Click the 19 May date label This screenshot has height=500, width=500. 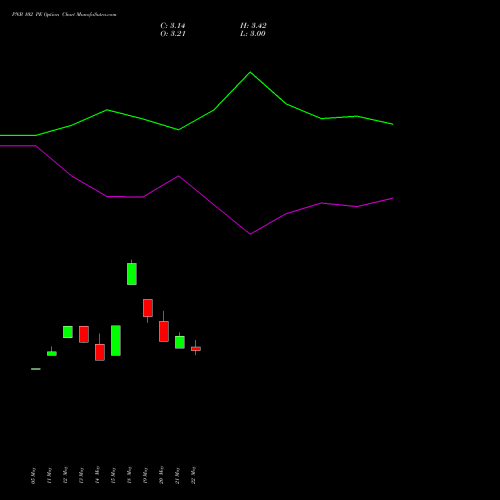click(145, 476)
